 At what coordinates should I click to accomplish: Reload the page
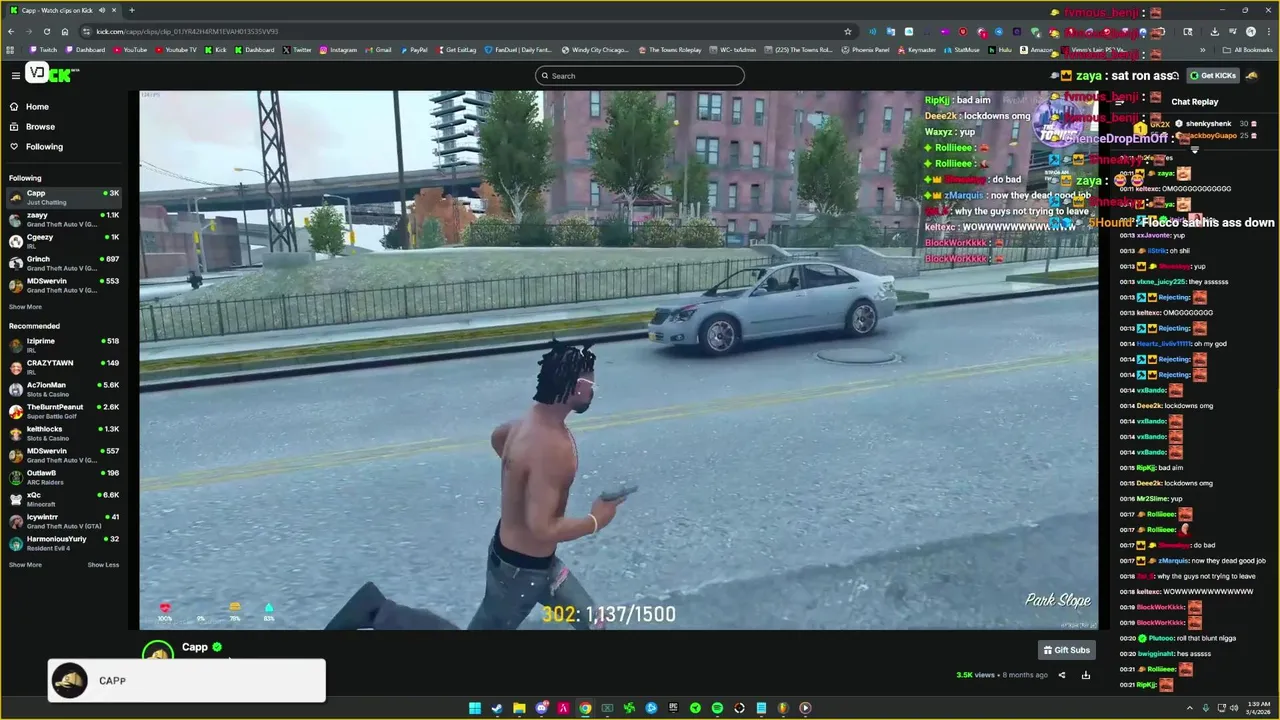coord(46,31)
